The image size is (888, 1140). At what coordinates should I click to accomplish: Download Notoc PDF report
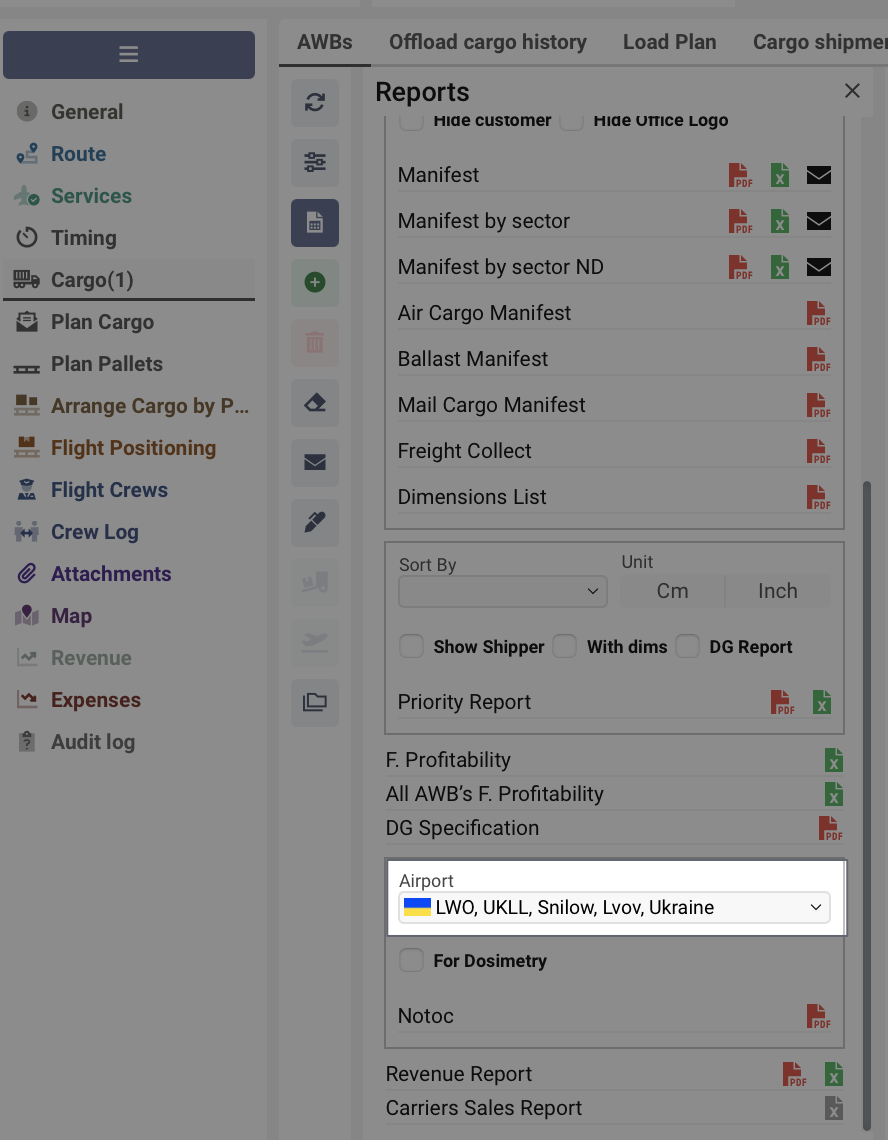pos(818,1017)
